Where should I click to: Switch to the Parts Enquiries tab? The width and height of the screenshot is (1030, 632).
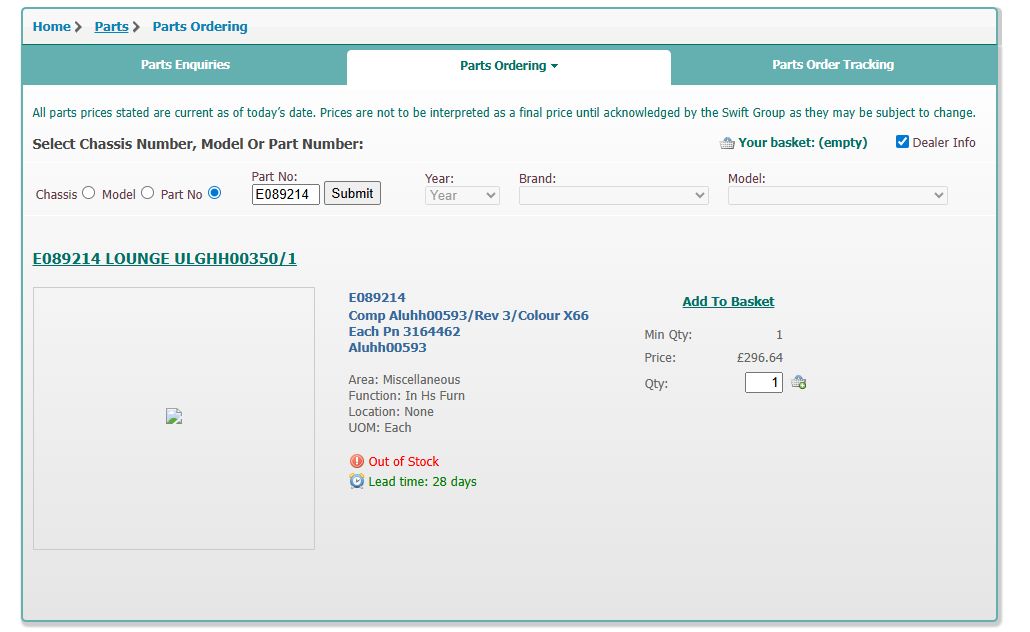coord(185,64)
